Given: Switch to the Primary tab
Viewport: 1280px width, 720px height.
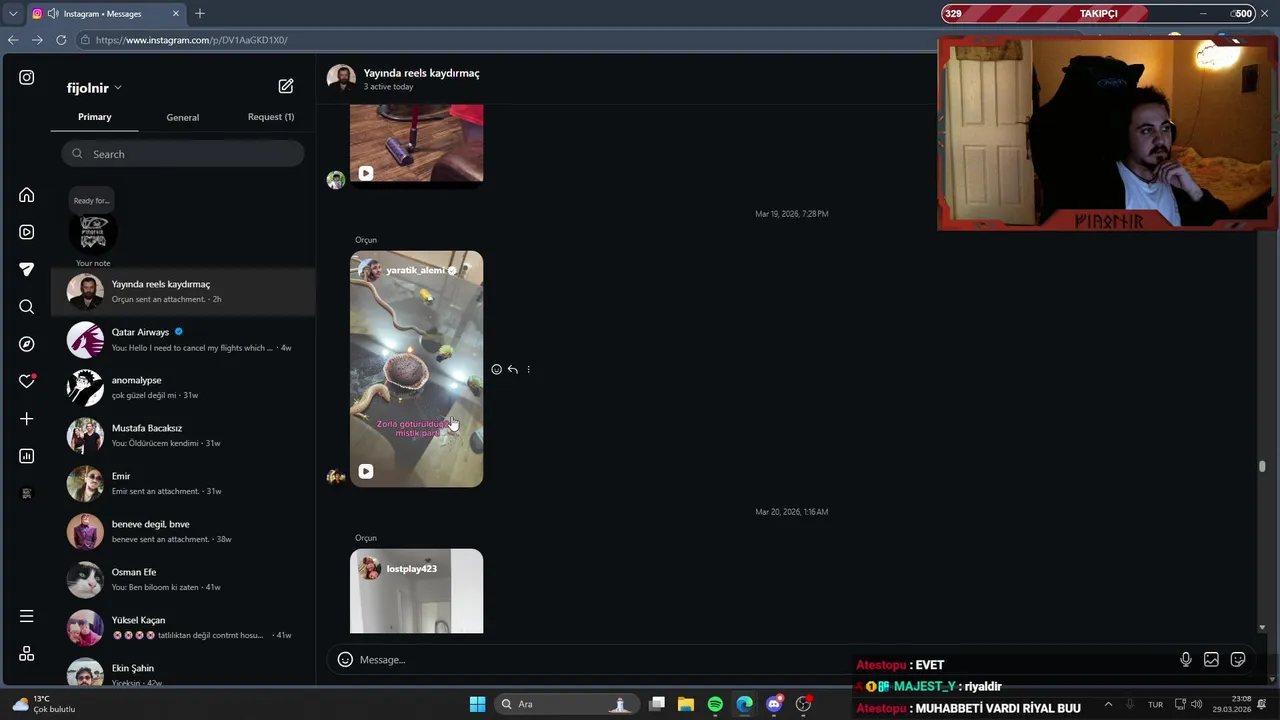Looking at the screenshot, I should coord(95,117).
